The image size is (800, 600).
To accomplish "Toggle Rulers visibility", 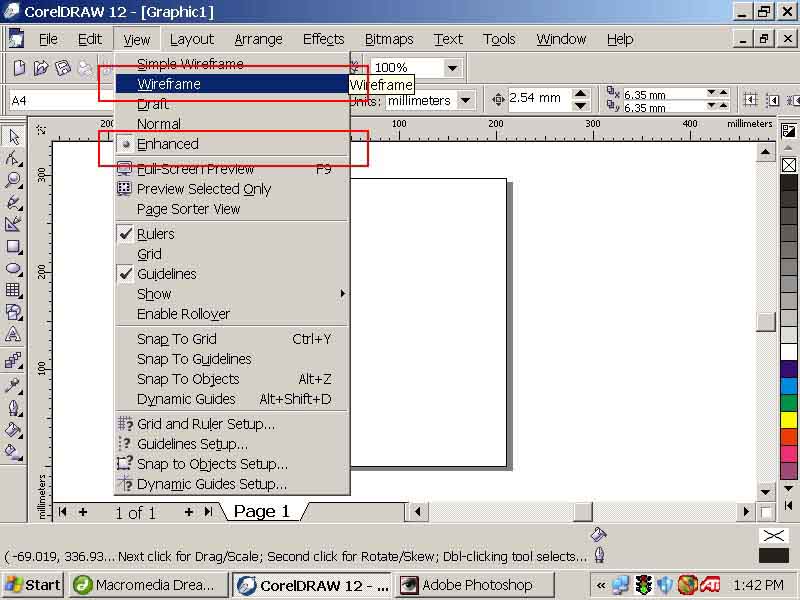I will 233,234.
